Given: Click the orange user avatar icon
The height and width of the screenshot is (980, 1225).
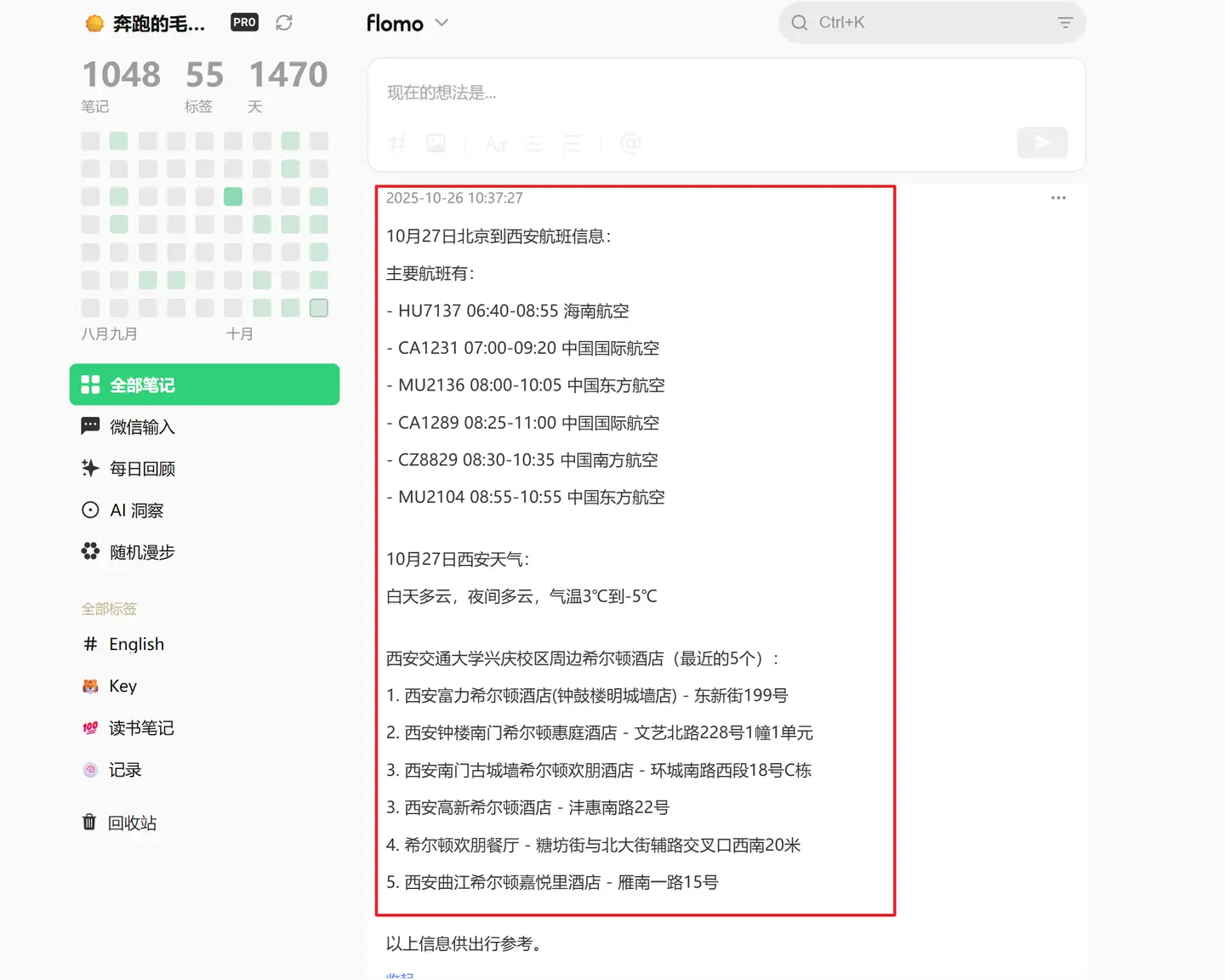Looking at the screenshot, I should click(94, 24).
